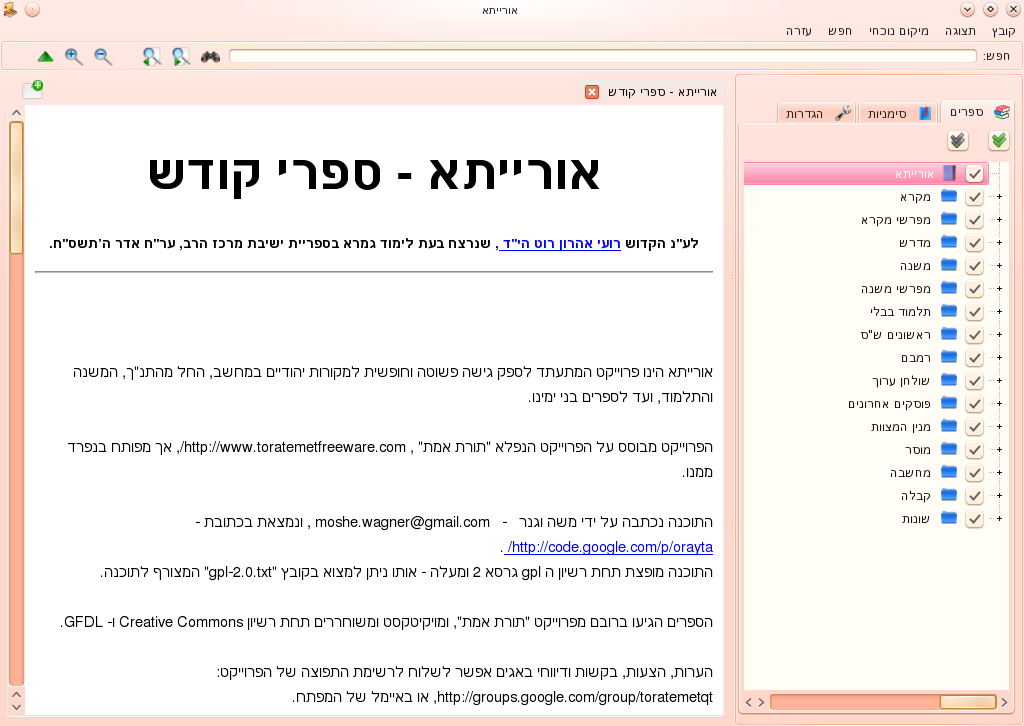Zoom out with the minus magnifier
This screenshot has width=1024, height=726.
103,57
